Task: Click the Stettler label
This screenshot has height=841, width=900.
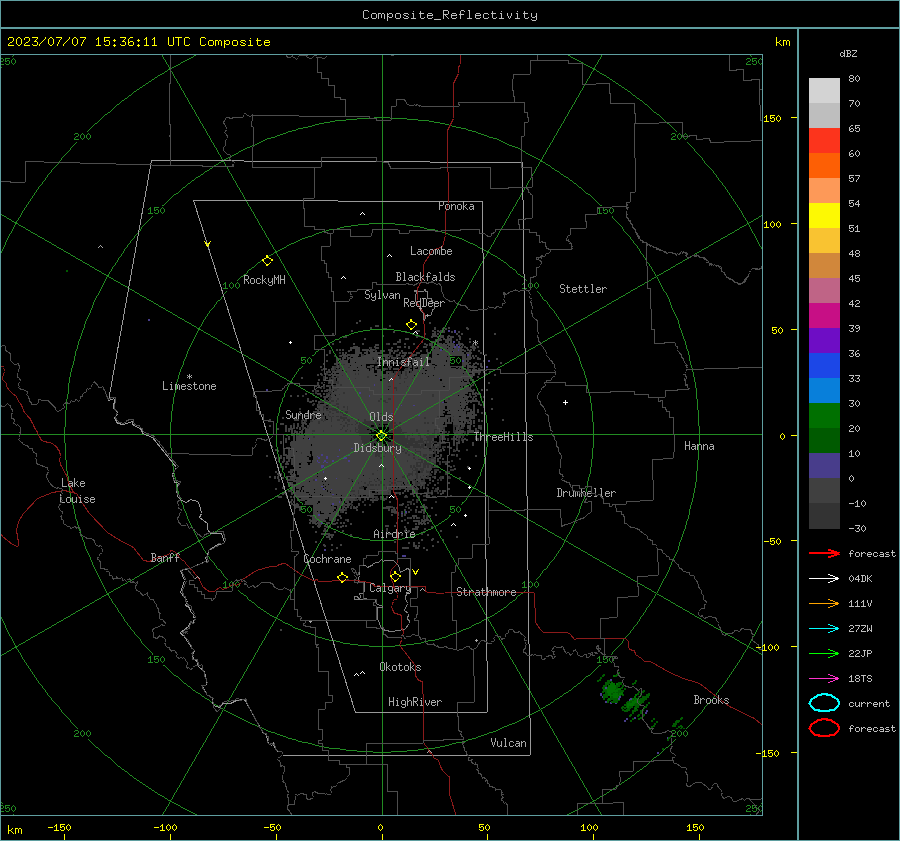Action: [583, 289]
